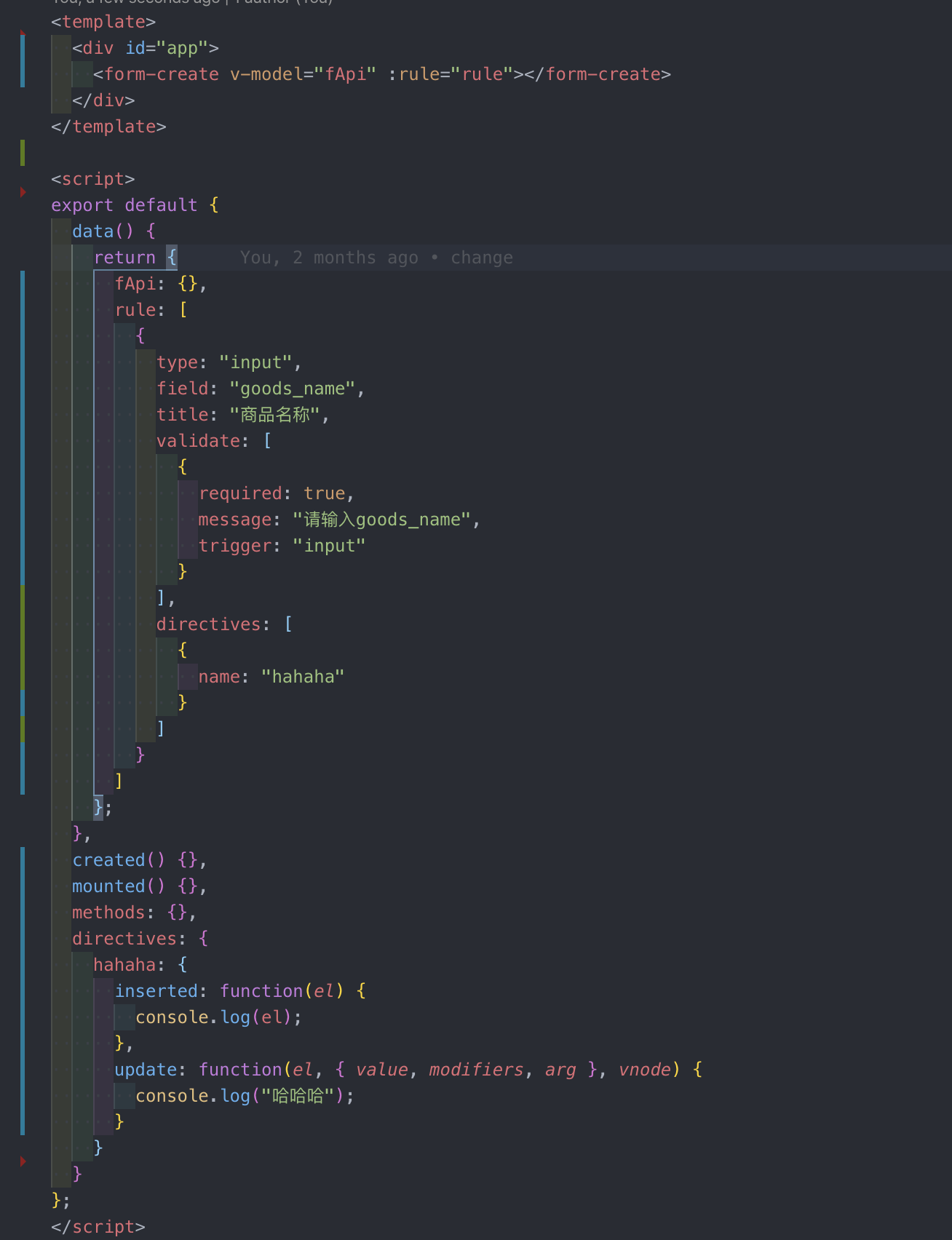Click the closing </template> tag

pyautogui.click(x=108, y=127)
